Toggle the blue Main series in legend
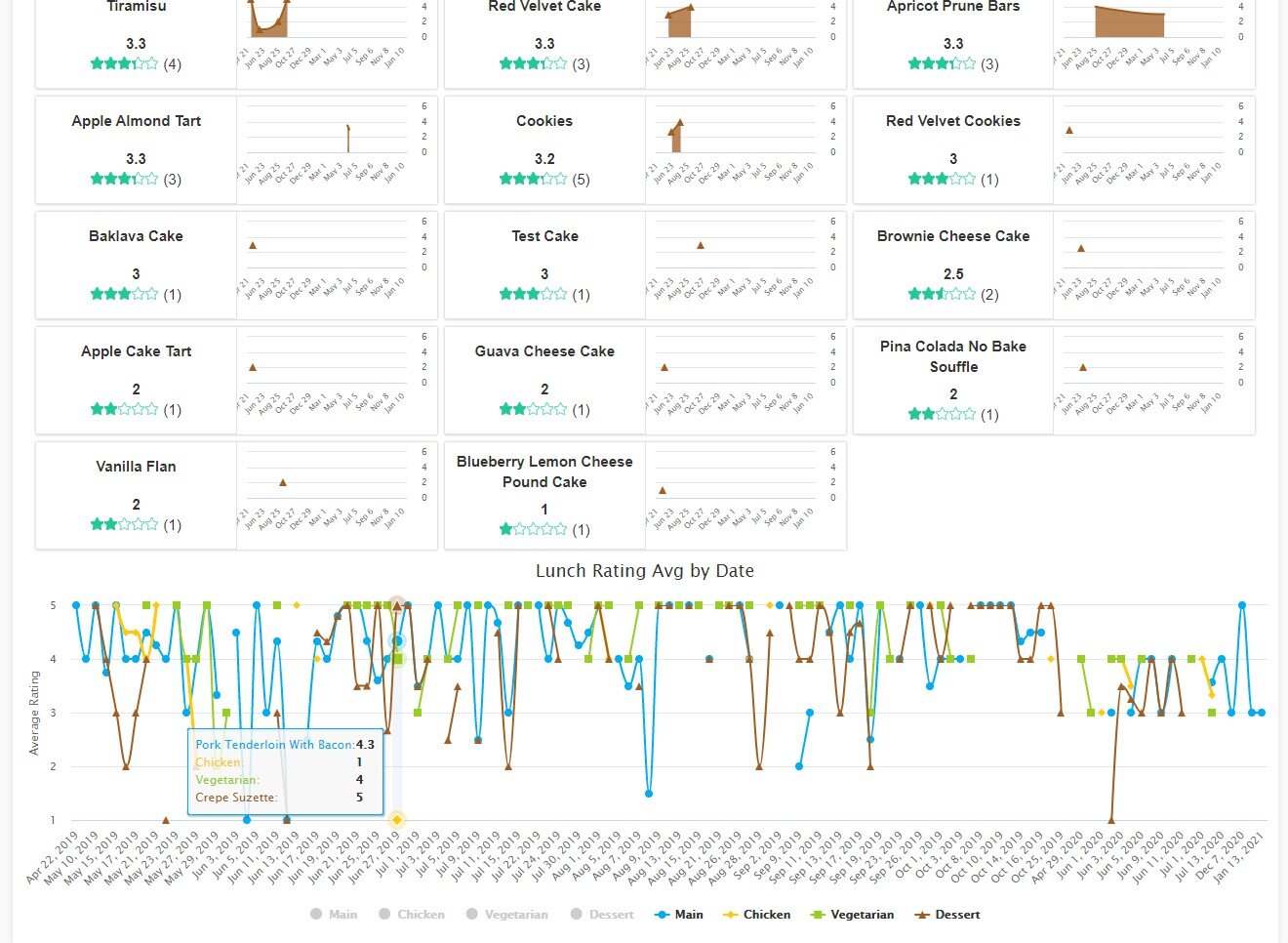 (679, 915)
